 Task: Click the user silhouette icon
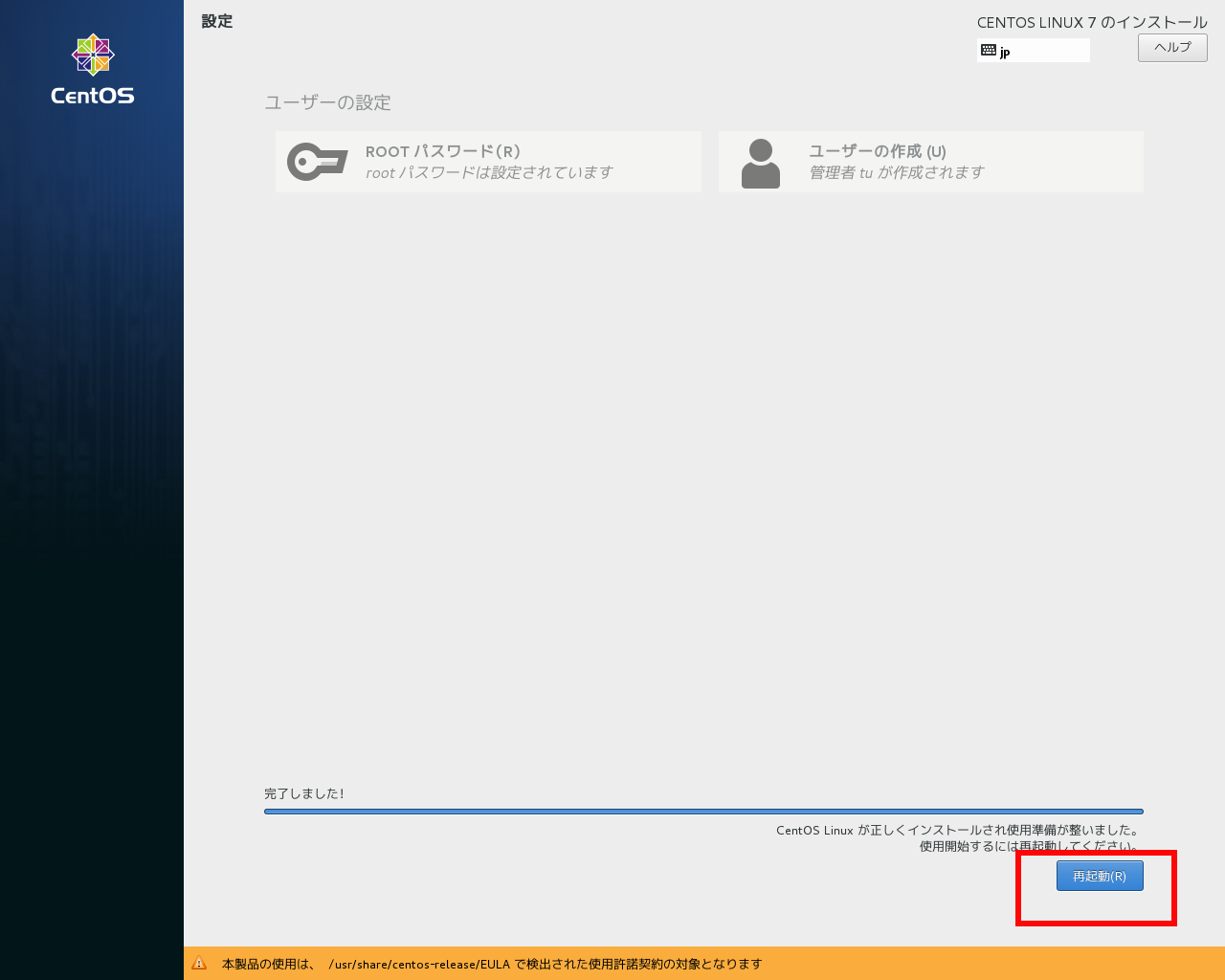760,163
